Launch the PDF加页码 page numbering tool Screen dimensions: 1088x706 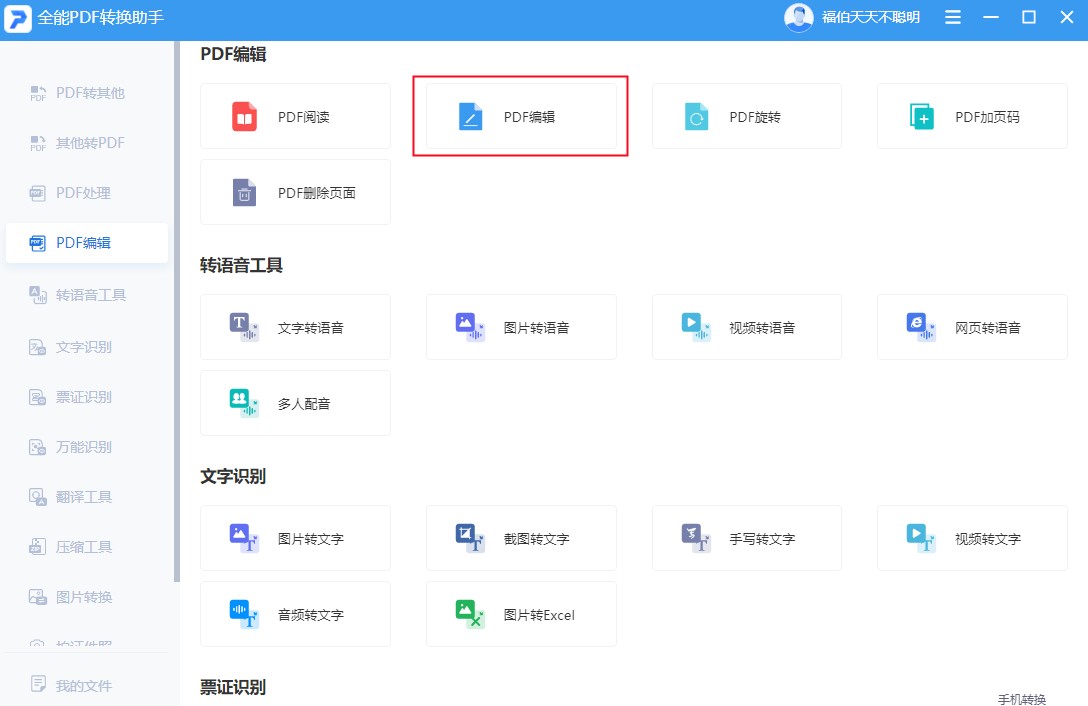click(x=971, y=115)
